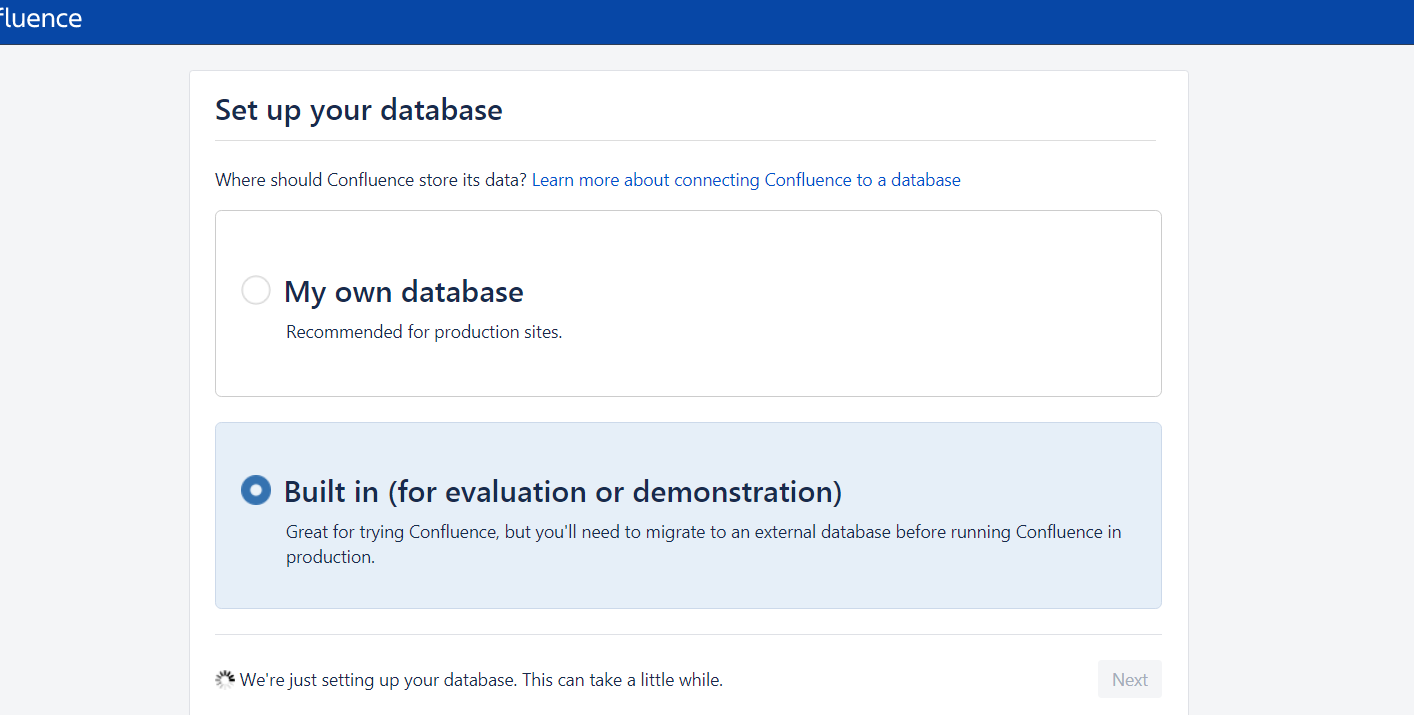Click the Confluence logo in the header
The width and height of the screenshot is (1414, 715).
click(x=40, y=18)
